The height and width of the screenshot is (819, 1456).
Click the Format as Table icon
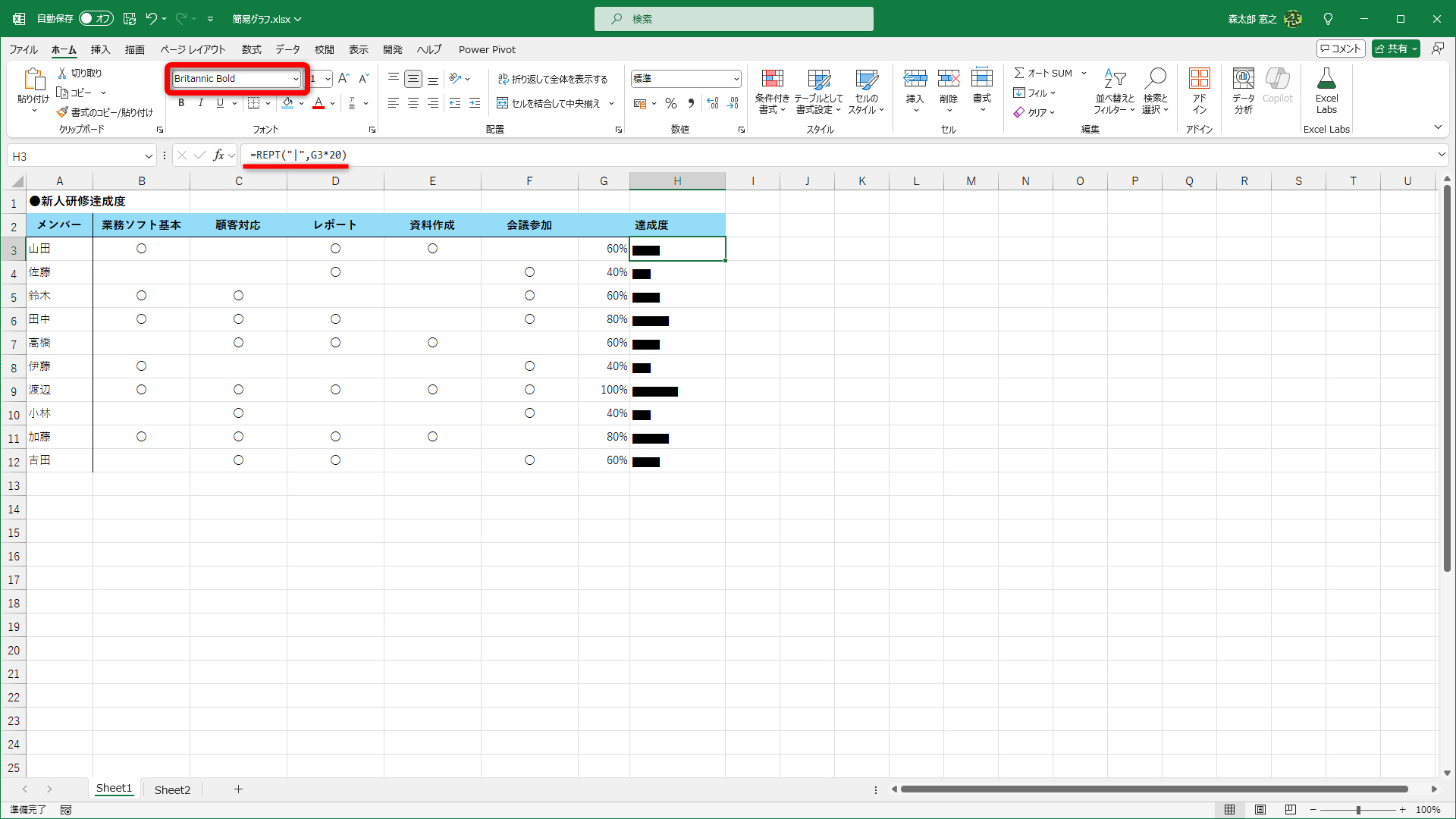coord(818,80)
